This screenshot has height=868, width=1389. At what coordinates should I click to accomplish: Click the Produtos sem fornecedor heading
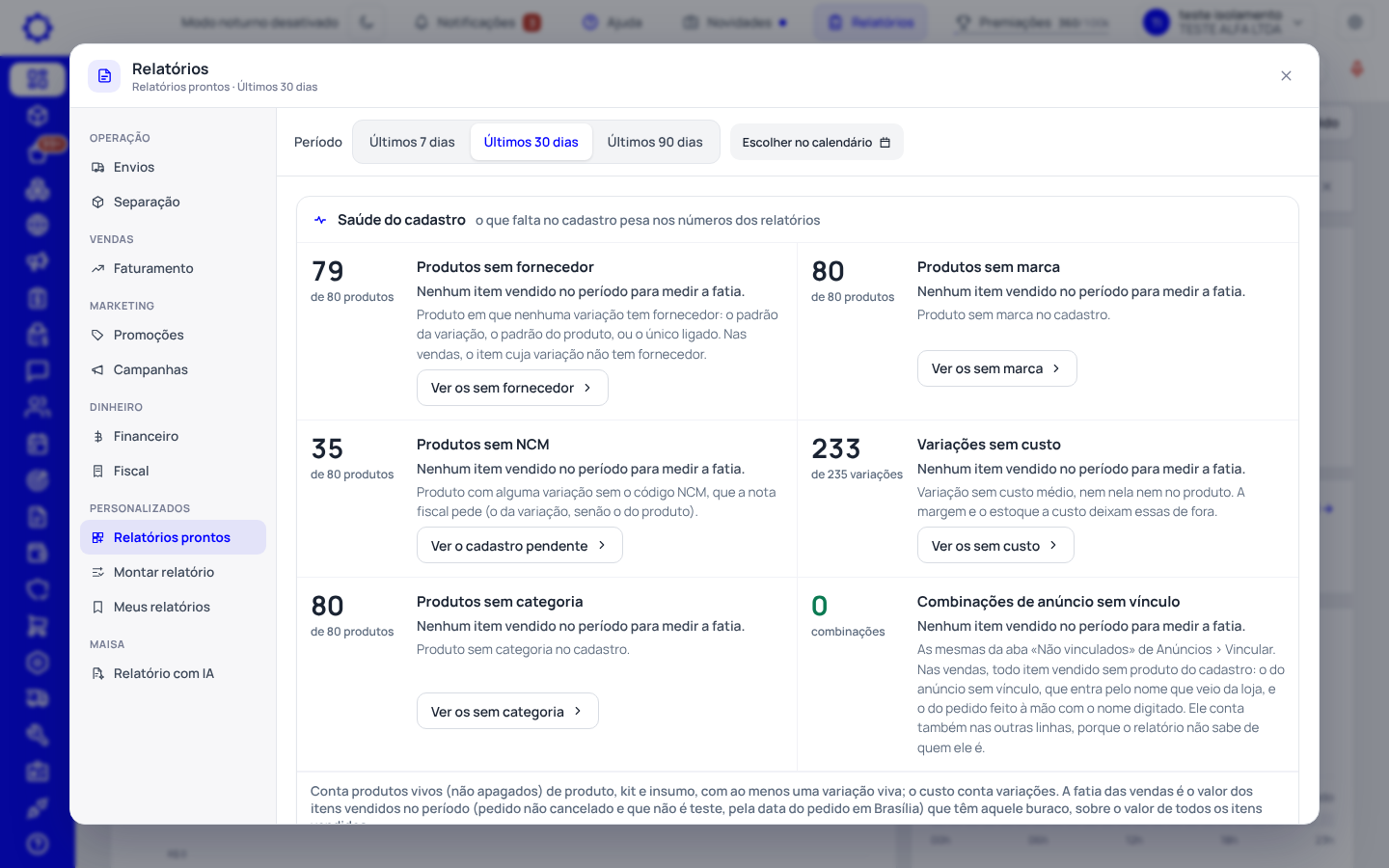tap(505, 267)
